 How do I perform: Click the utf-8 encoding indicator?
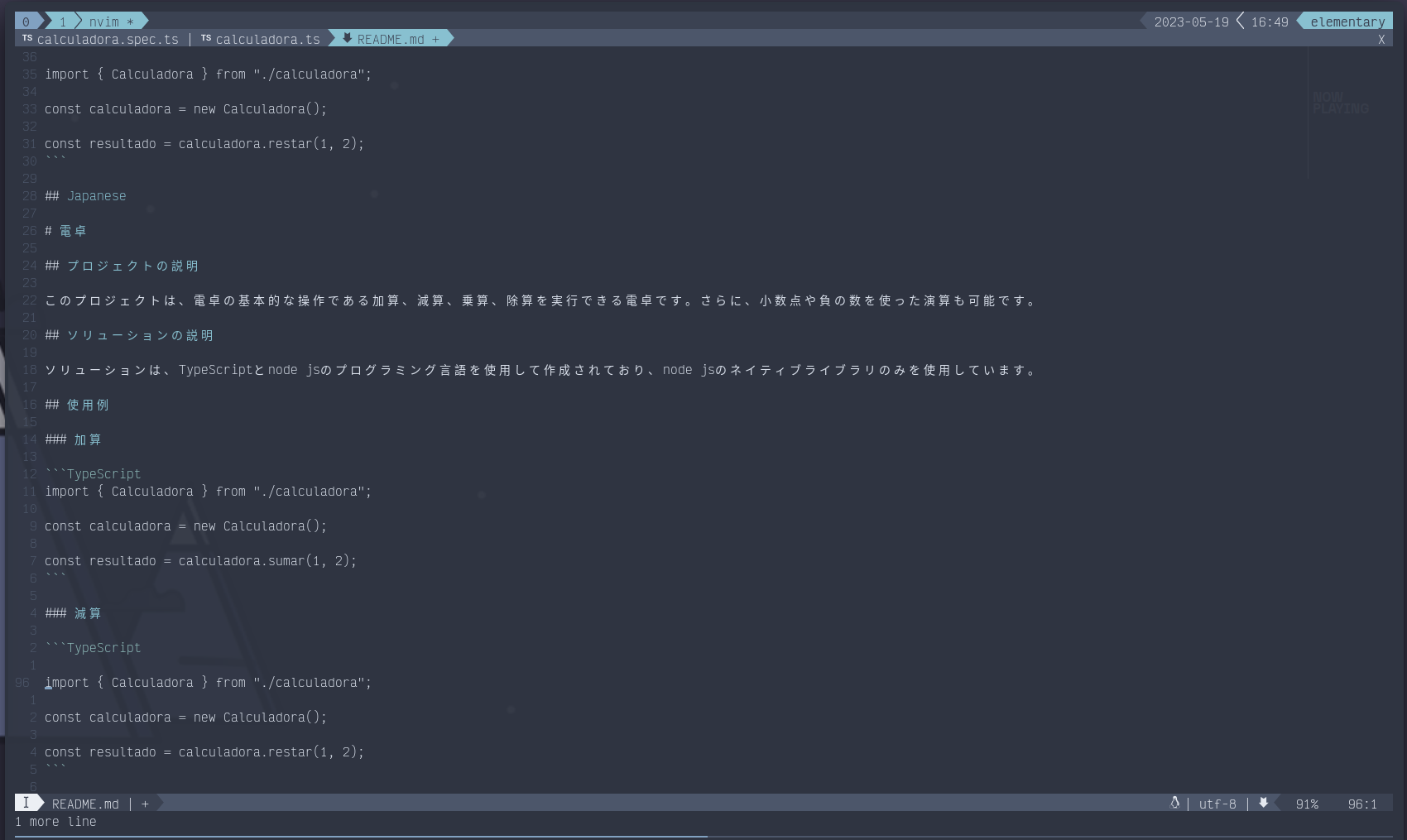coord(1217,804)
